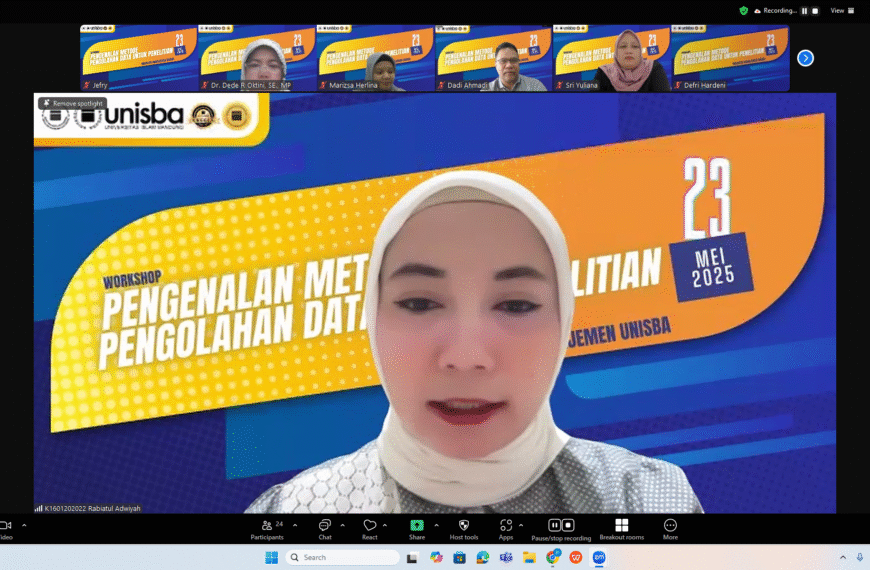Open Breakout rooms
The height and width of the screenshot is (570, 870).
click(621, 526)
